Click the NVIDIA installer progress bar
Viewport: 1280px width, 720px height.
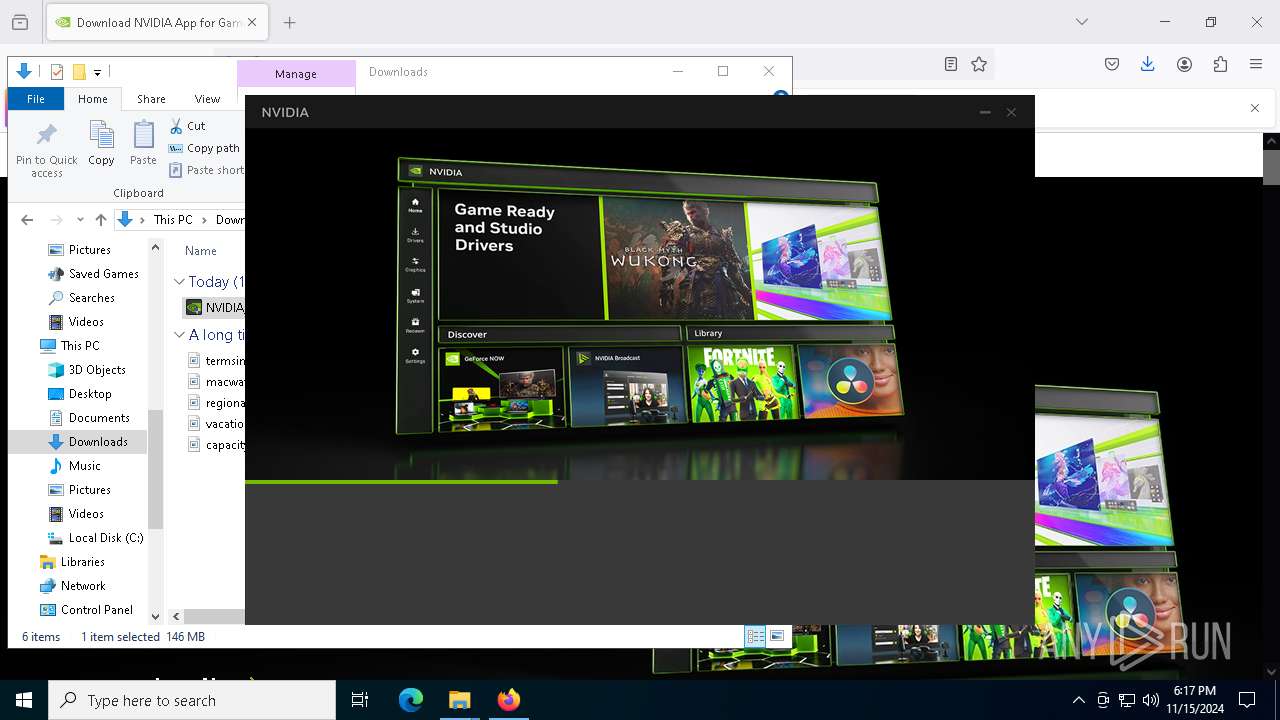coord(640,482)
